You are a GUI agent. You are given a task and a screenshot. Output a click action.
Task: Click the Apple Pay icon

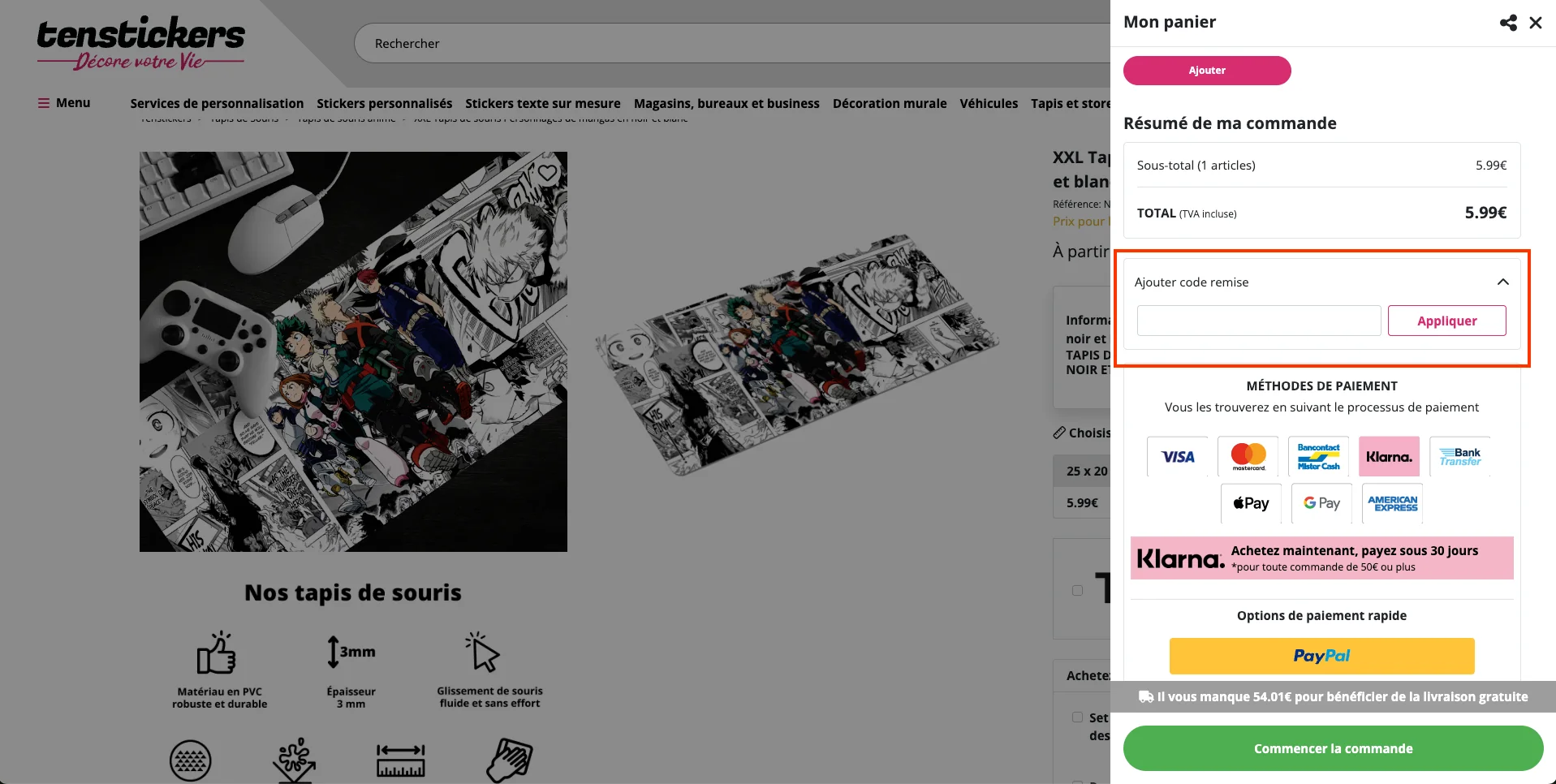(x=1252, y=503)
